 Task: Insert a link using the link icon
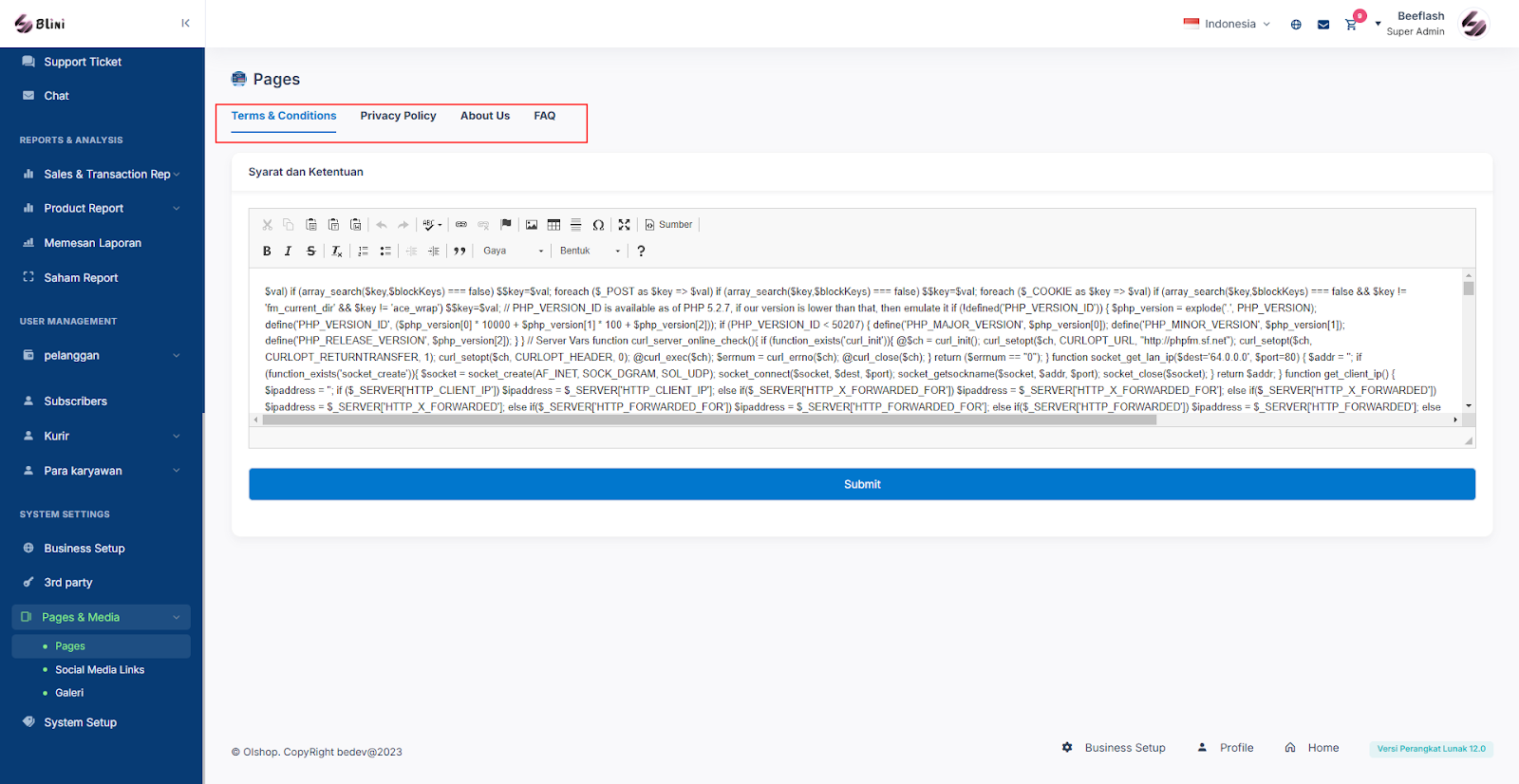pos(461,225)
